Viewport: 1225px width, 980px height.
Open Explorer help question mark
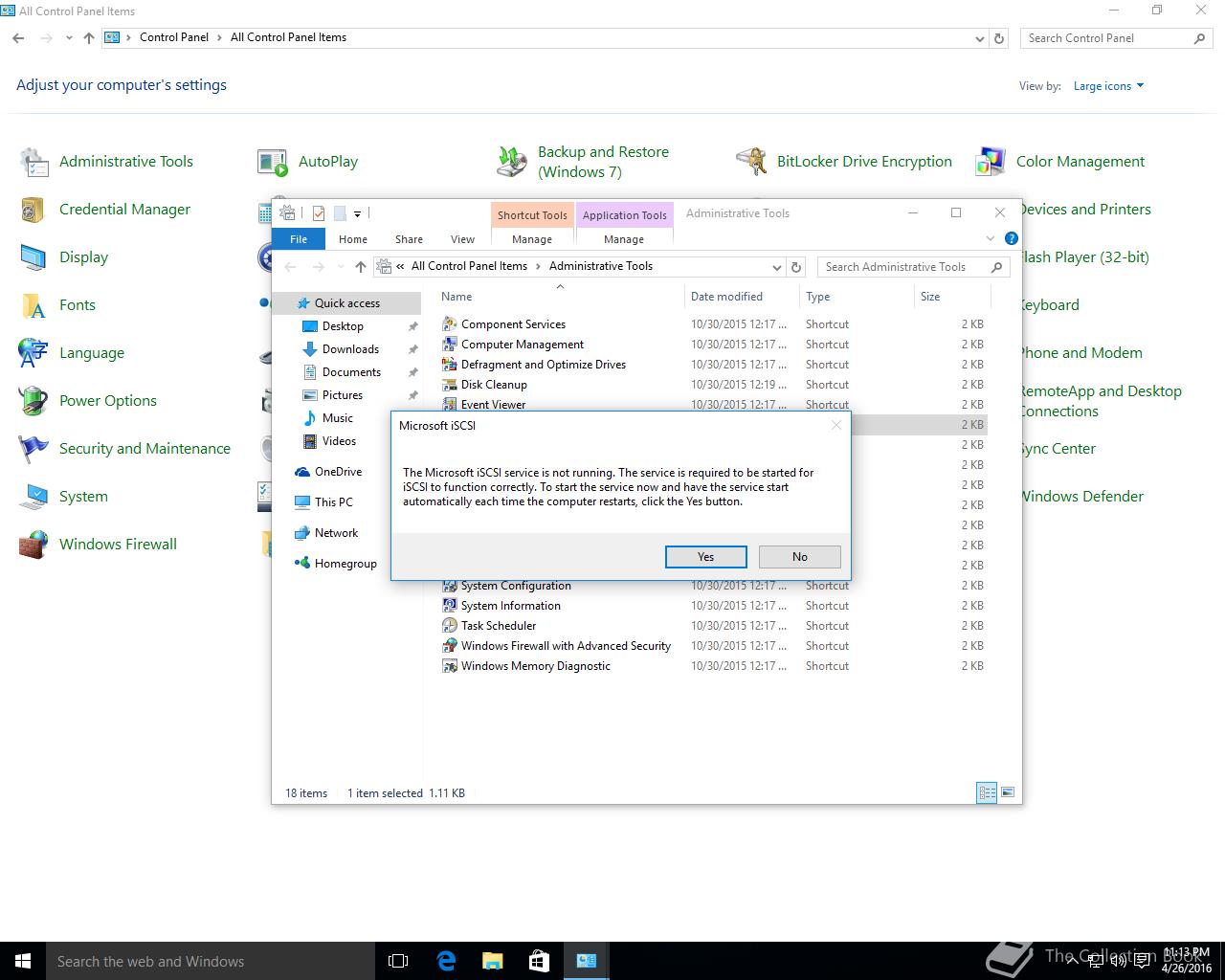click(1011, 238)
